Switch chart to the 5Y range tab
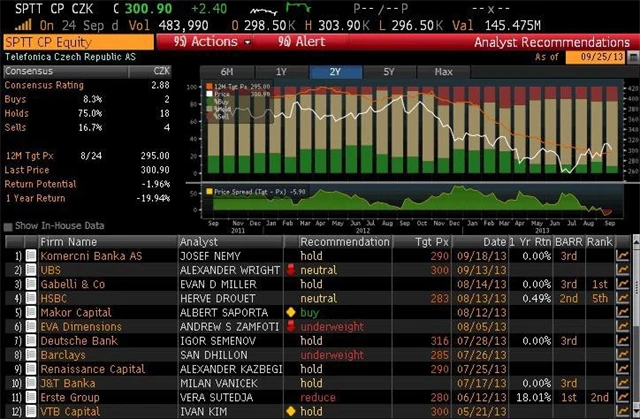The height and width of the screenshot is (419, 640). [x=388, y=72]
